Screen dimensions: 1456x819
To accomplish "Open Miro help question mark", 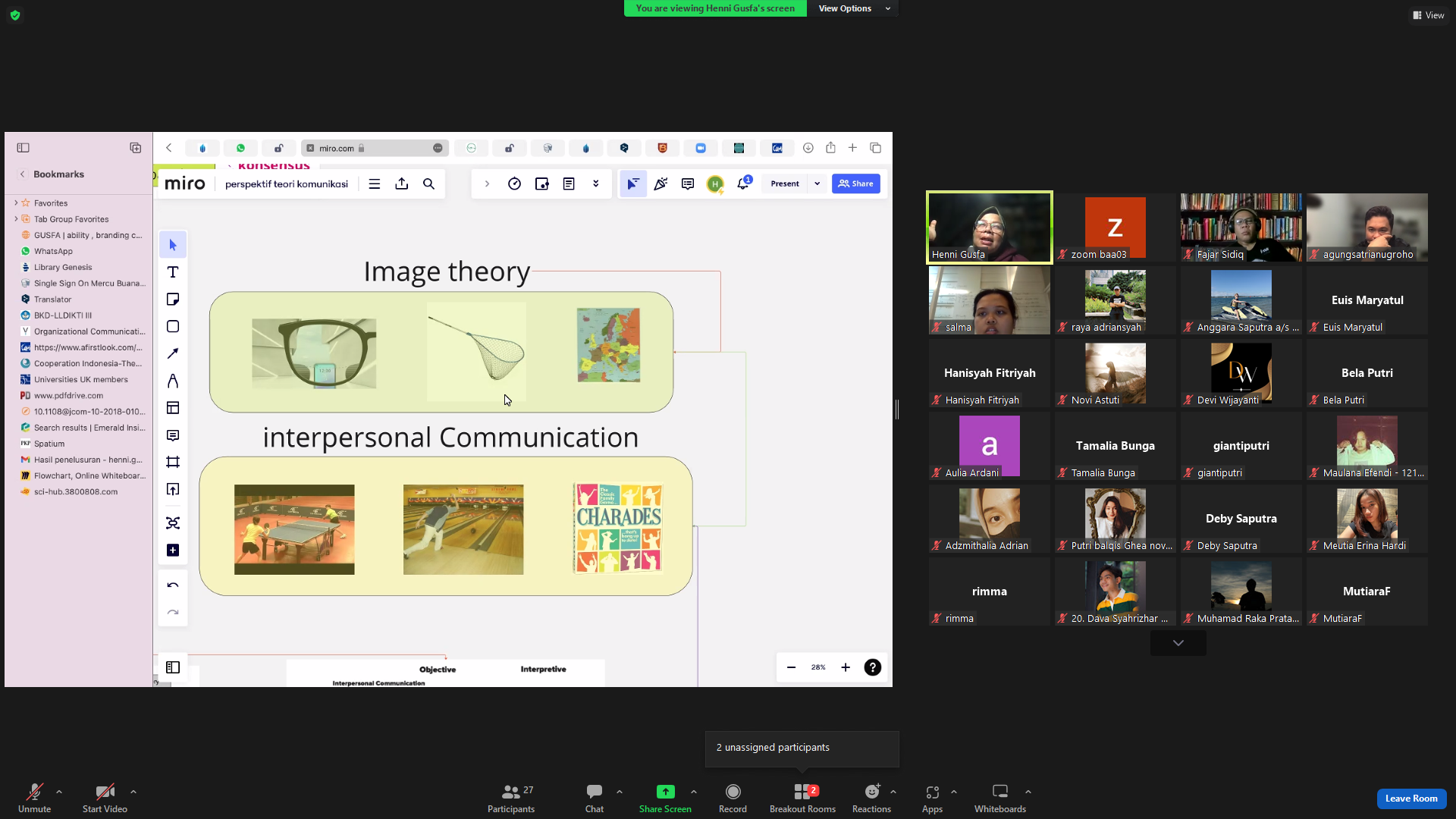I will [x=873, y=667].
